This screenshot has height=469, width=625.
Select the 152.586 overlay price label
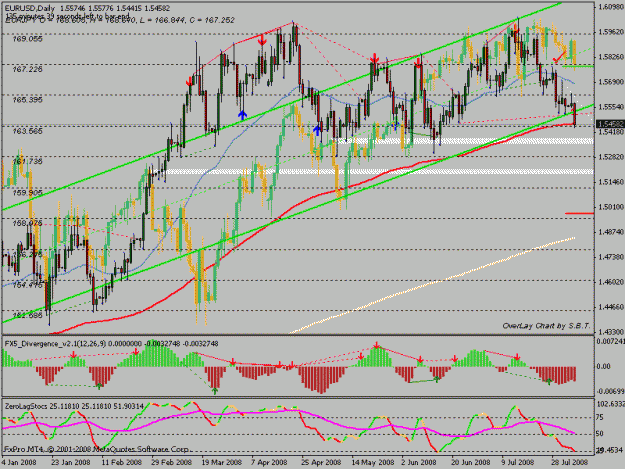click(28, 316)
